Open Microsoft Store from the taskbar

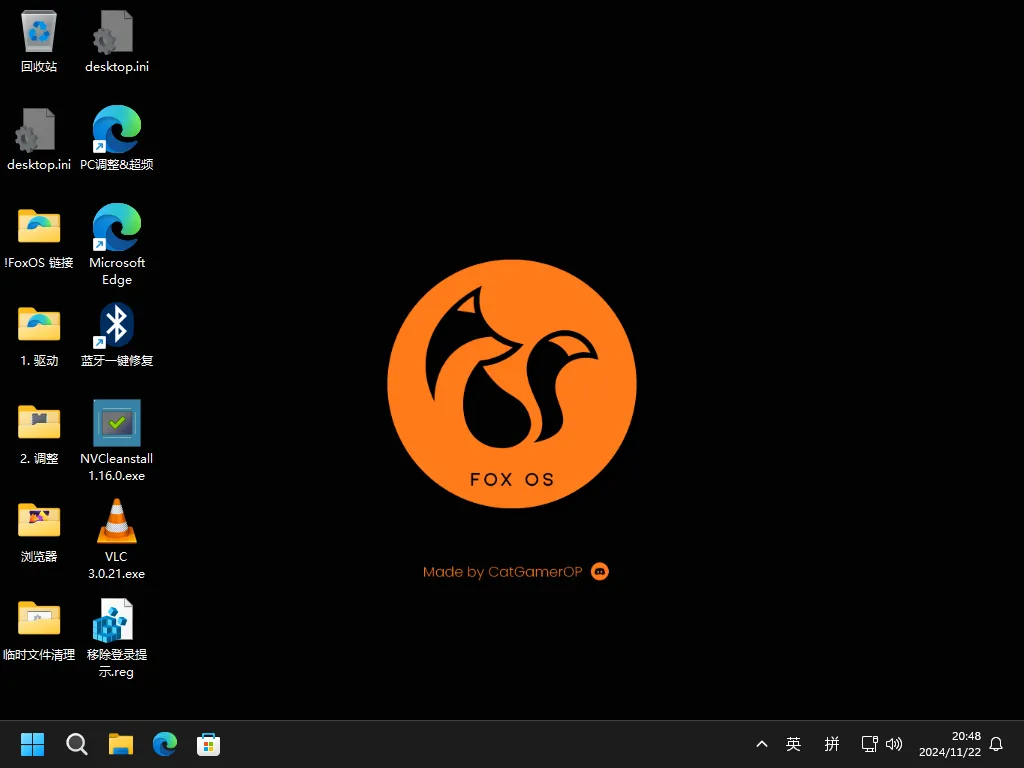pos(208,744)
